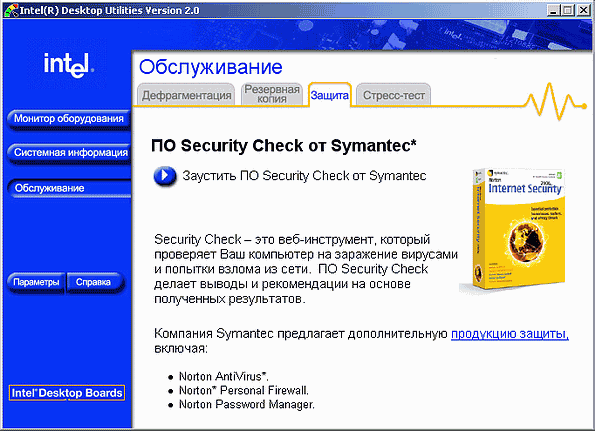Switch to the Резервная копия tab
Viewport: 595px width, 431px height.
(272, 94)
